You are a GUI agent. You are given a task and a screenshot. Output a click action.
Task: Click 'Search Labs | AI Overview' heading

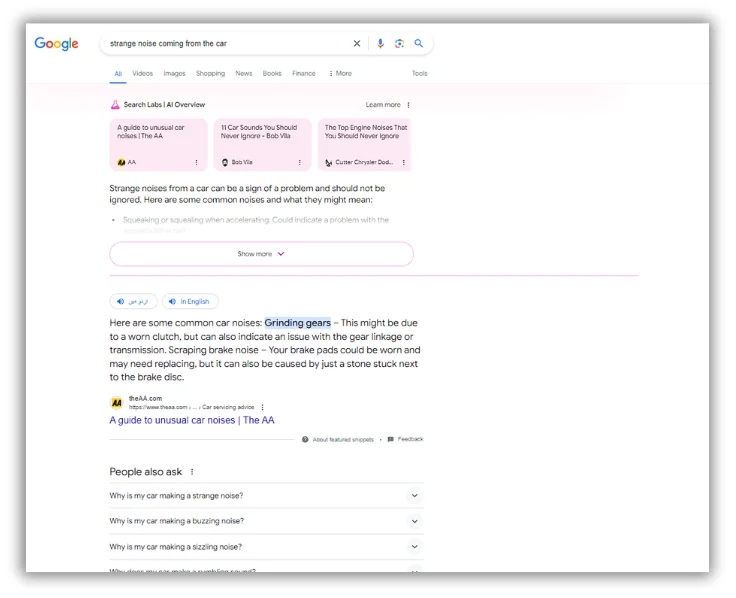(x=164, y=105)
